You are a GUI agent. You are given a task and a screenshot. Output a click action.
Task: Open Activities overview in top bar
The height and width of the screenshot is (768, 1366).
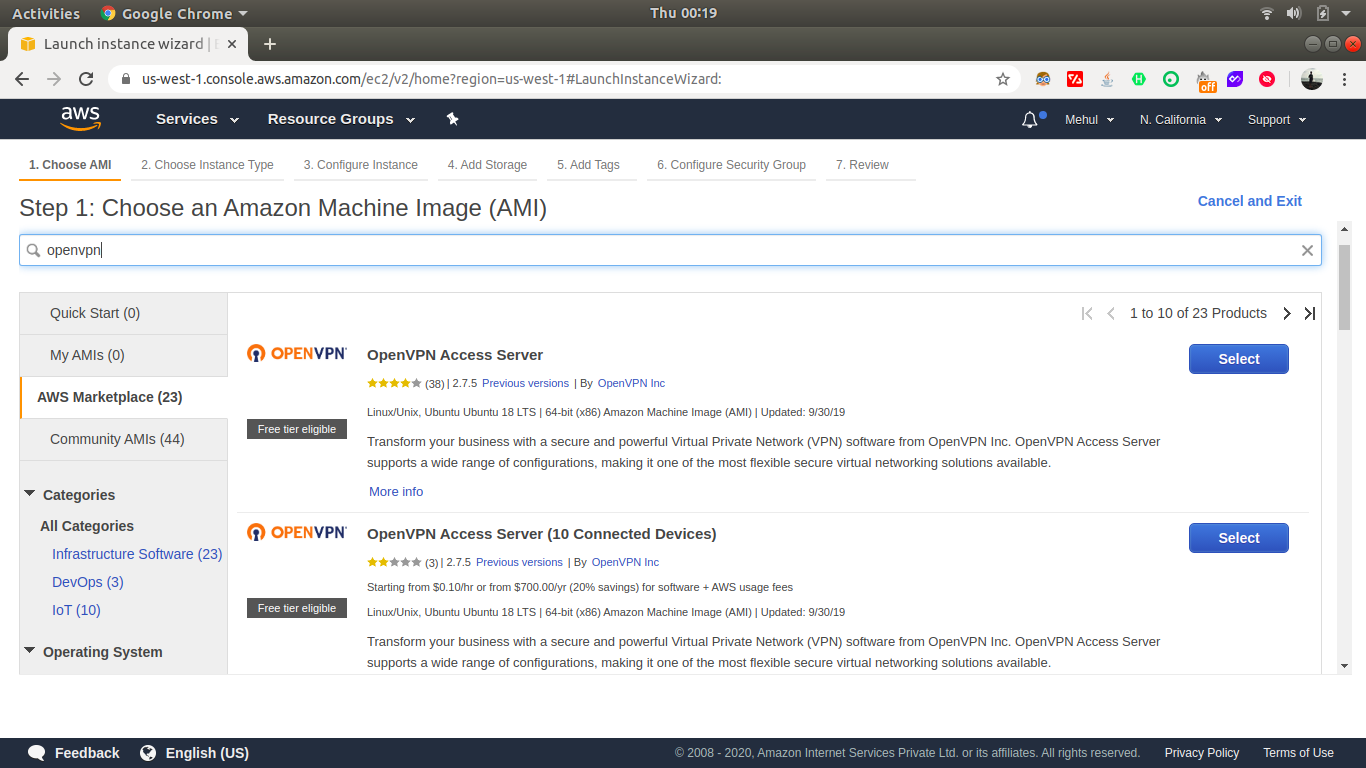(45, 13)
